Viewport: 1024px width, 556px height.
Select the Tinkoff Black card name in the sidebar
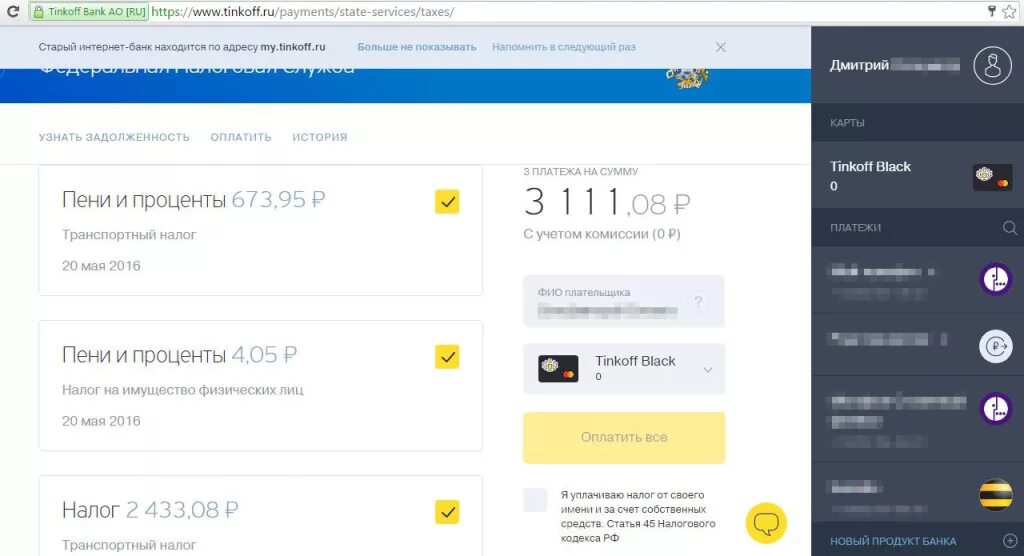[x=870, y=167]
